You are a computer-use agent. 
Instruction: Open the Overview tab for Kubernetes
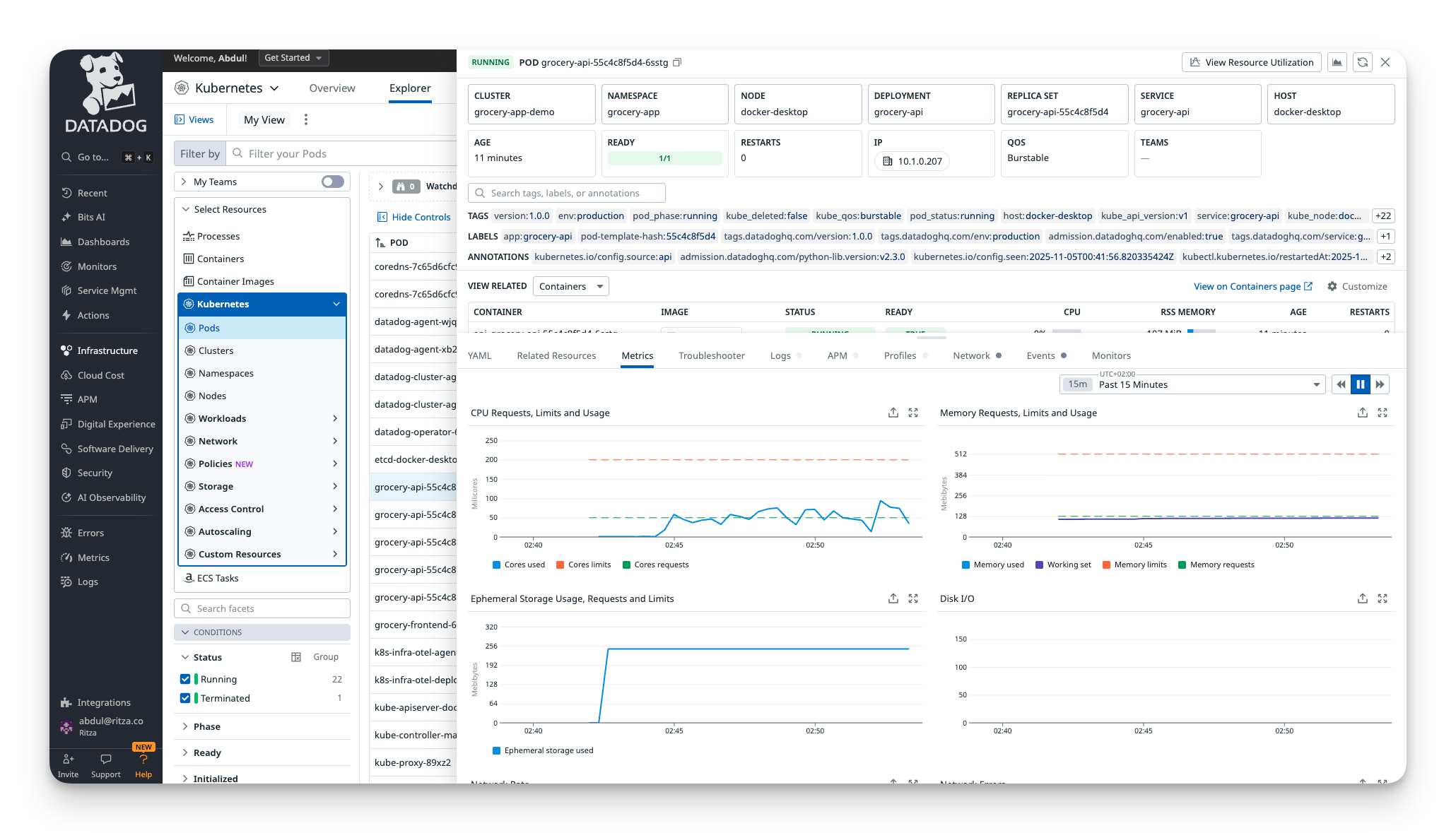332,88
